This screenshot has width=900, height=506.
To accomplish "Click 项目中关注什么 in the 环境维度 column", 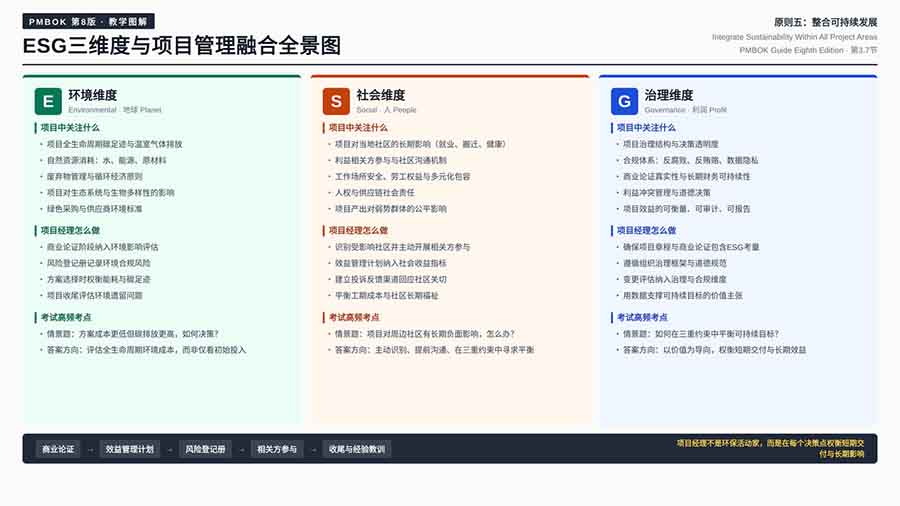I will click(69, 127).
